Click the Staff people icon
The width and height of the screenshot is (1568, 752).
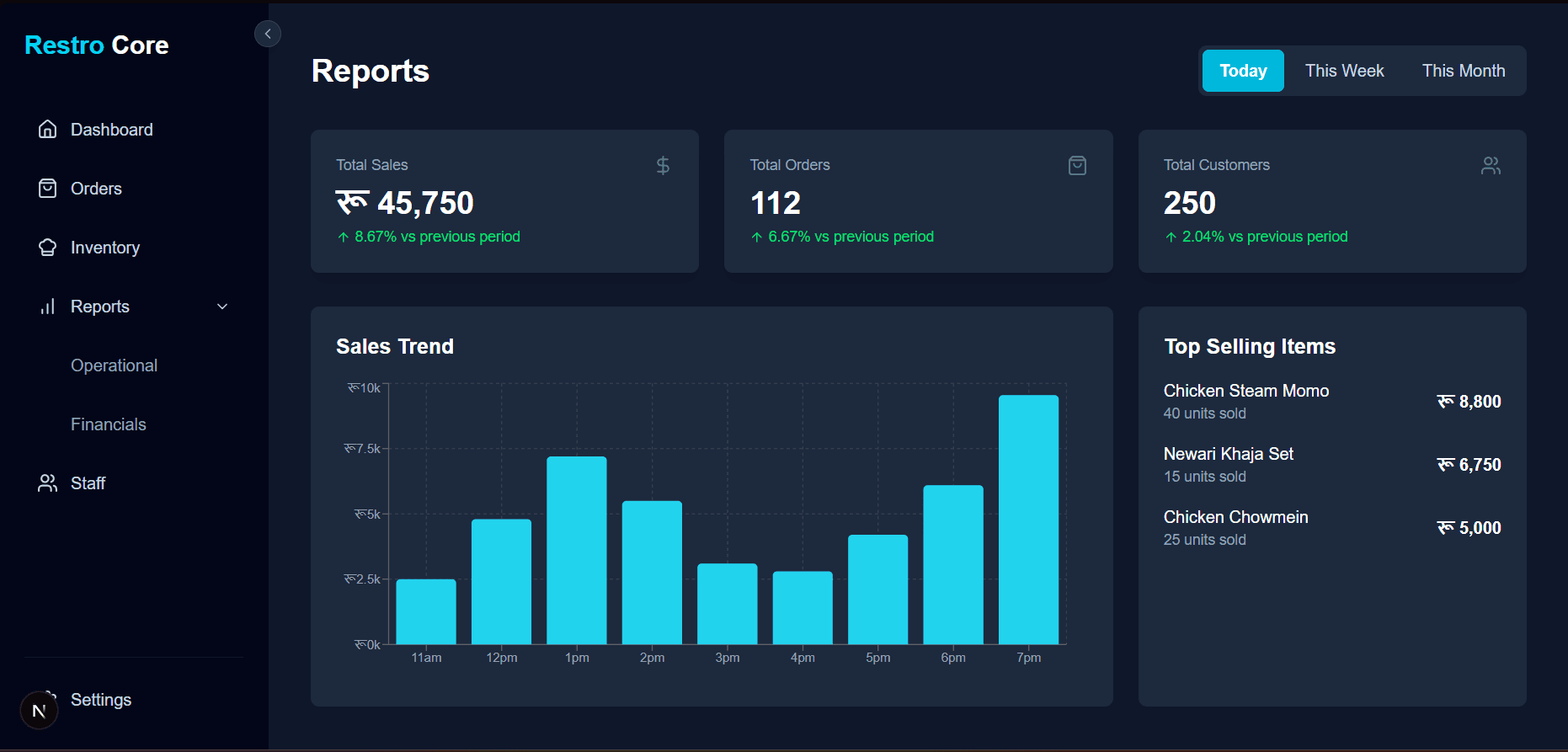coord(48,483)
